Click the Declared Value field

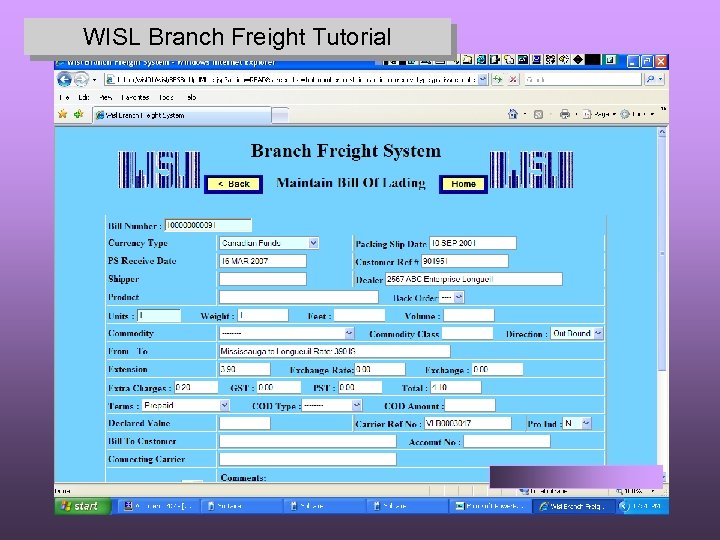[245, 423]
